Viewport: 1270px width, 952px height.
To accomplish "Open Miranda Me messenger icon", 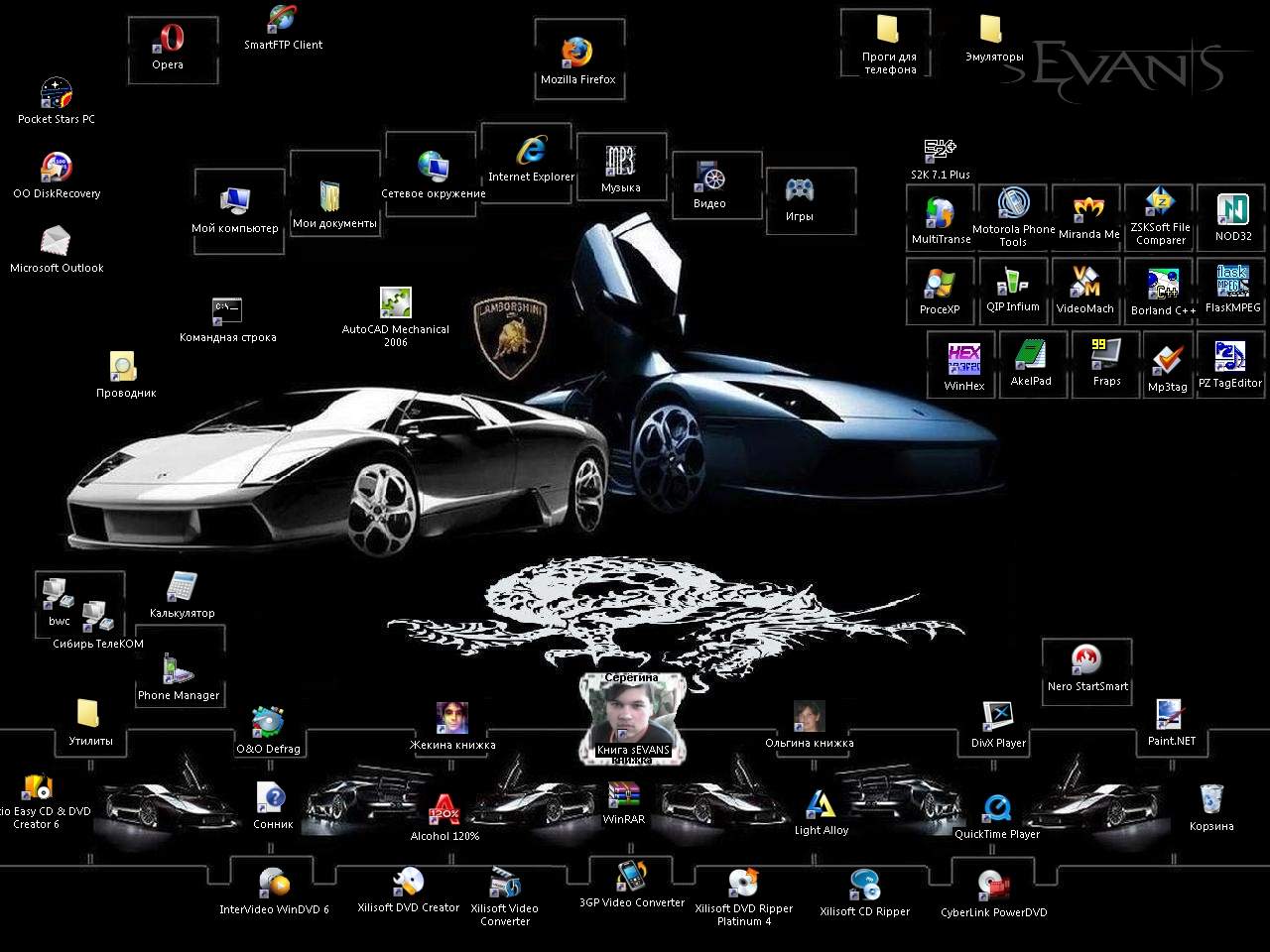I will pos(1088,208).
